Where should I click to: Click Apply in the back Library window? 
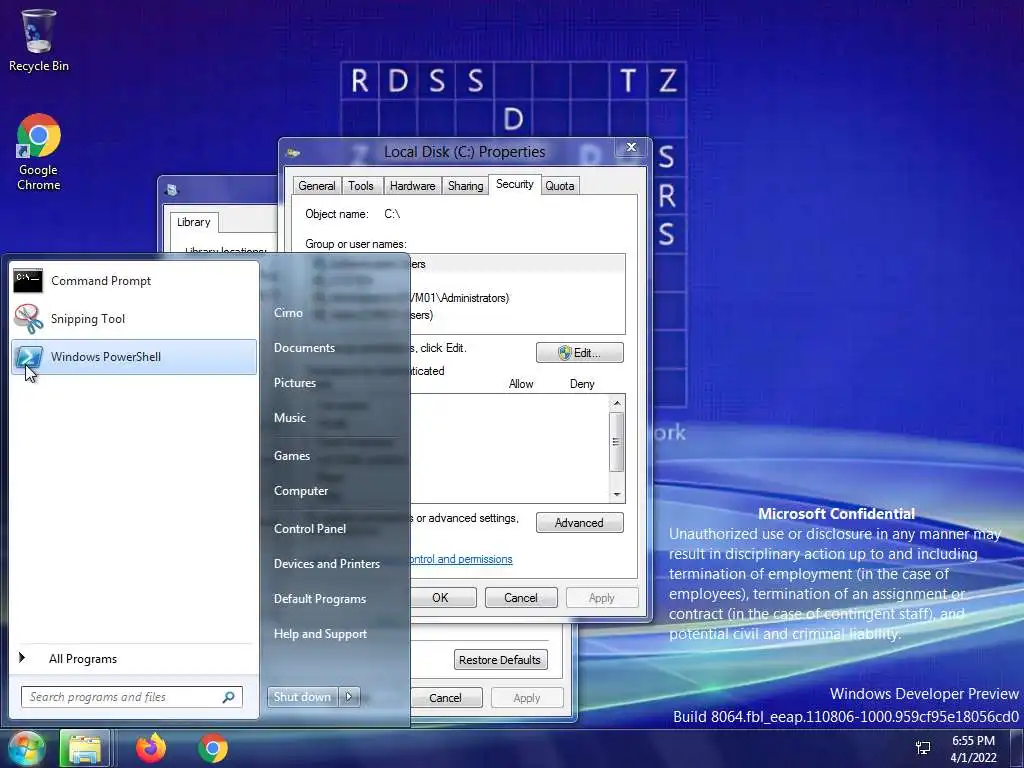tap(527, 697)
